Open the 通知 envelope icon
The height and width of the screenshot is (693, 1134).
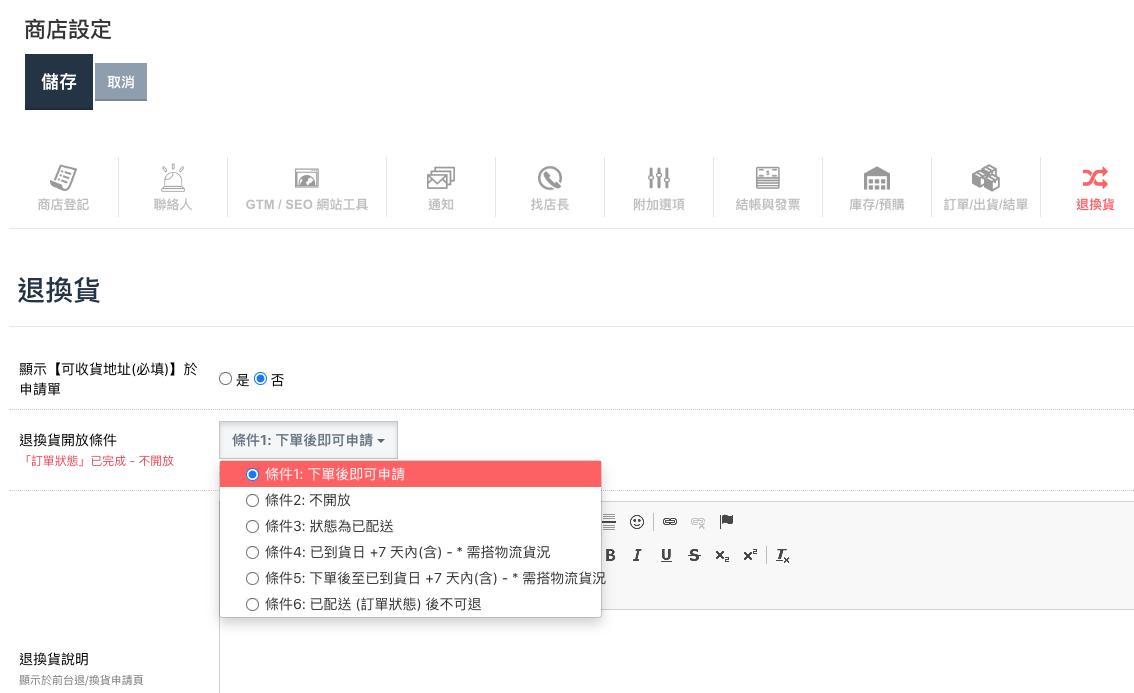click(440, 178)
